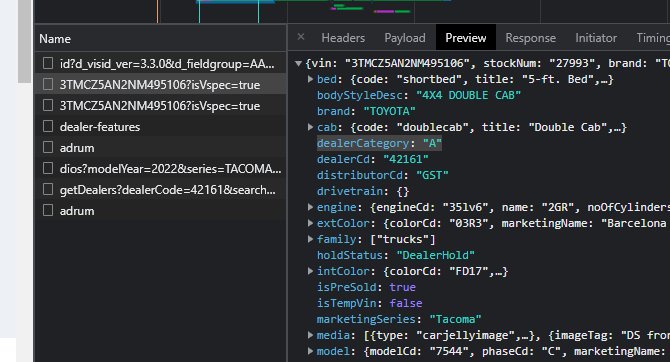
Task: Click the page's vertical scrollbar thumb
Action: (x=24, y=41)
